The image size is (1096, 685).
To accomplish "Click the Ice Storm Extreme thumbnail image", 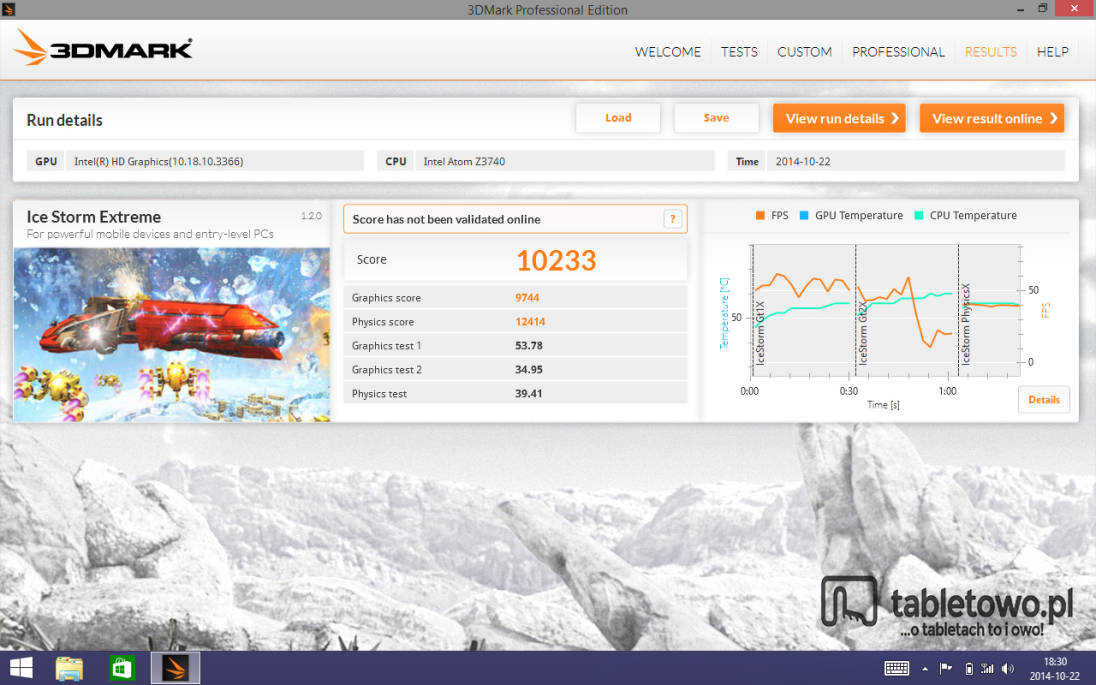I will pyautogui.click(x=171, y=335).
